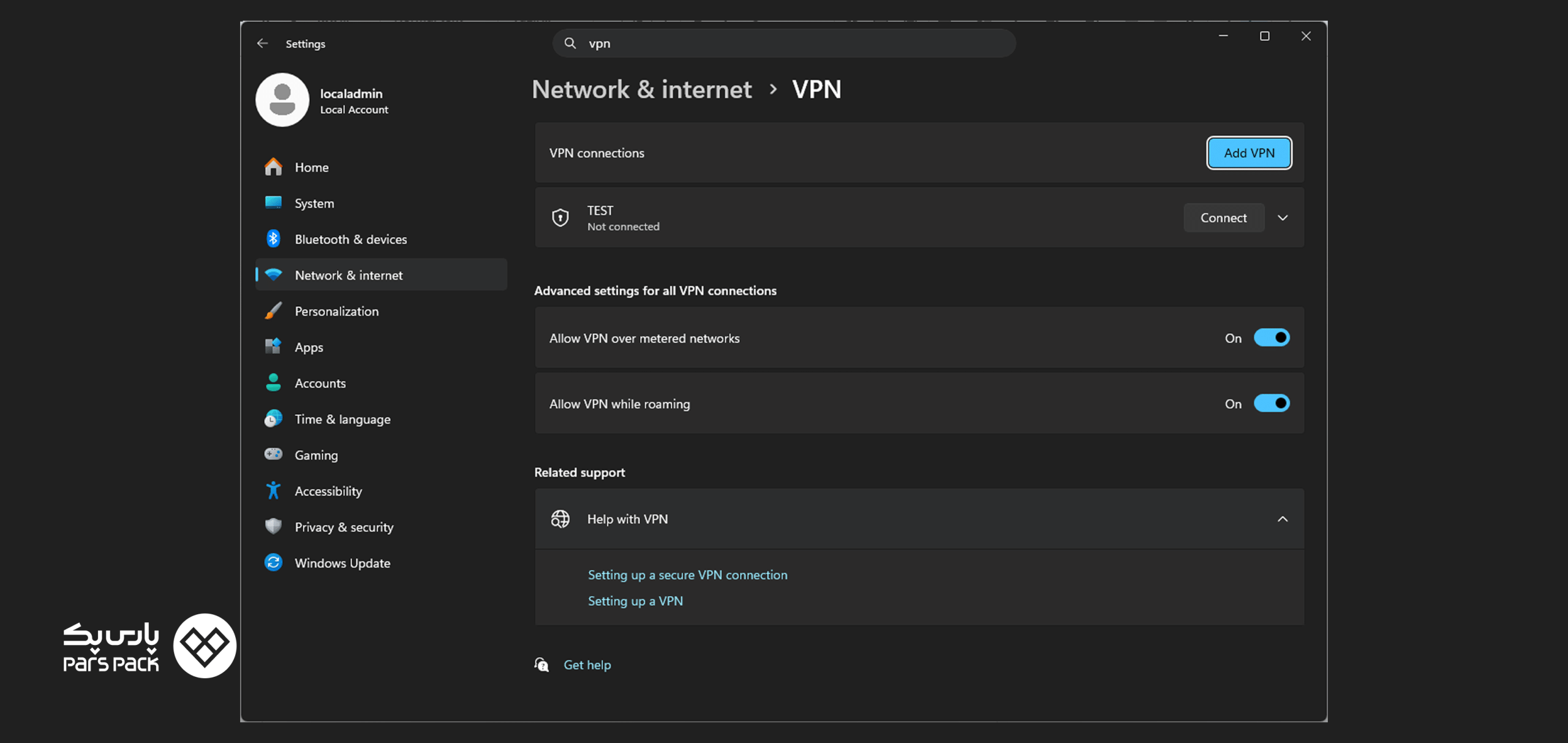Click the Bluetooth icon in the sidebar
This screenshot has width=1568, height=743.
273,239
